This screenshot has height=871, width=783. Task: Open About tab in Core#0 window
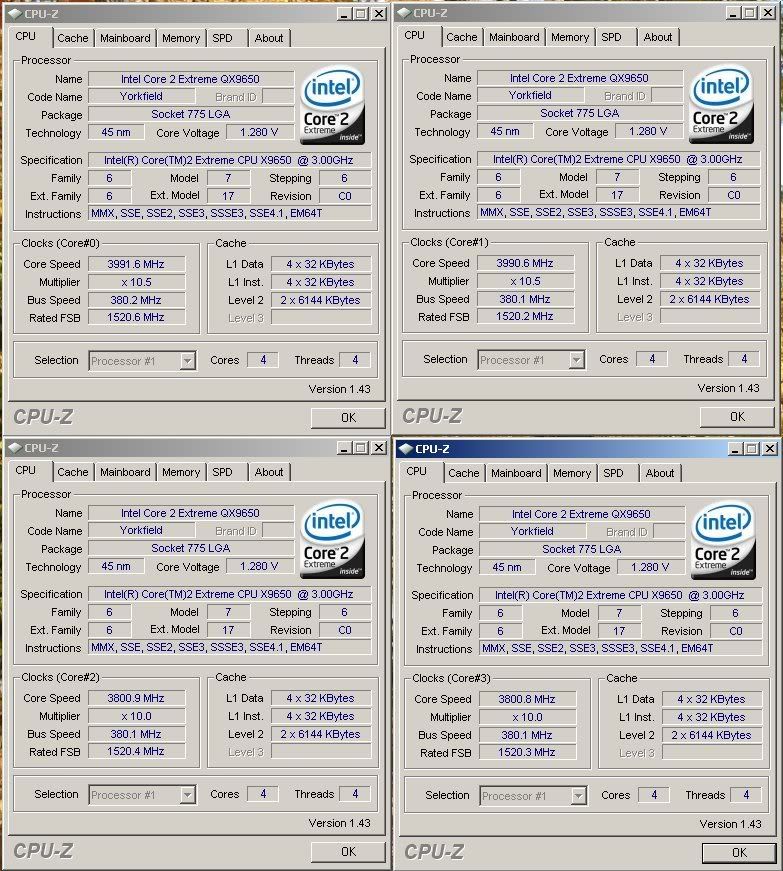(269, 38)
